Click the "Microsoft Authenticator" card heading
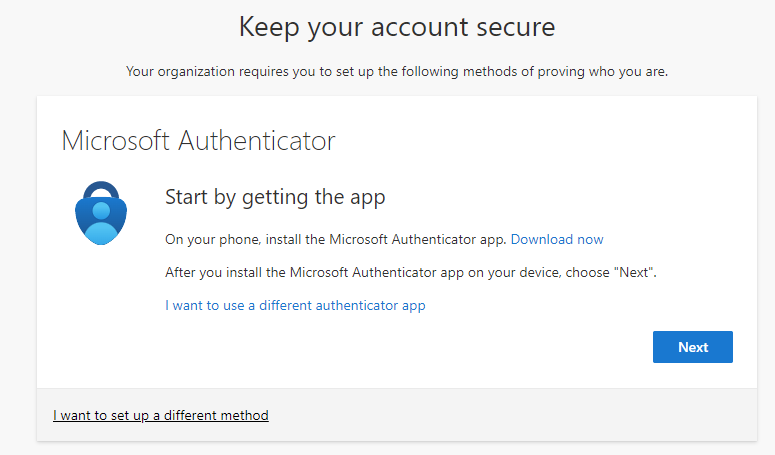Screen dimensions: 775x455 coord(198,141)
